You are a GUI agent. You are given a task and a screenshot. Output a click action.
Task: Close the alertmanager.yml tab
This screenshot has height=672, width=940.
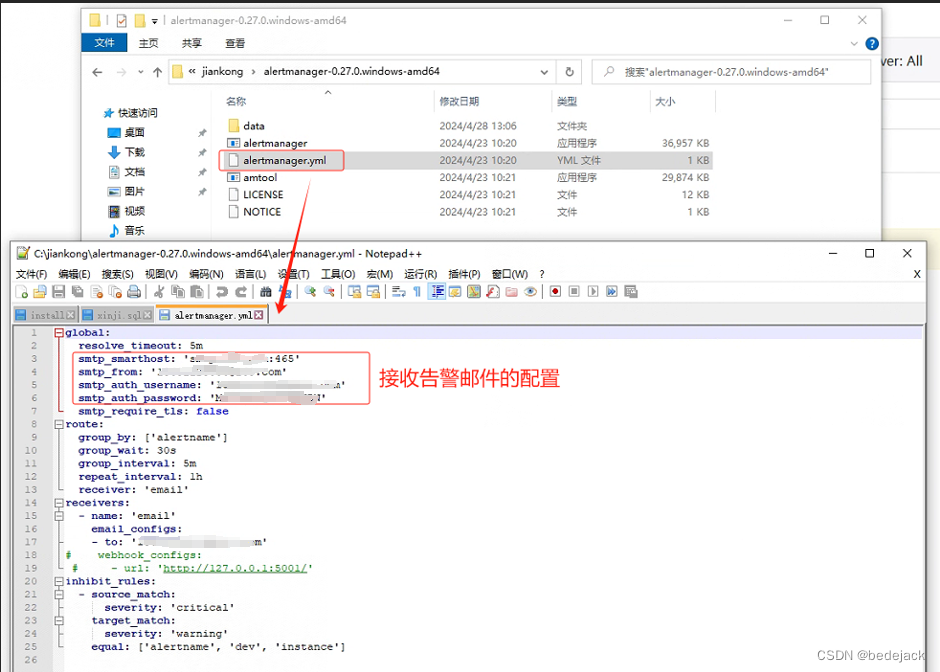259,315
